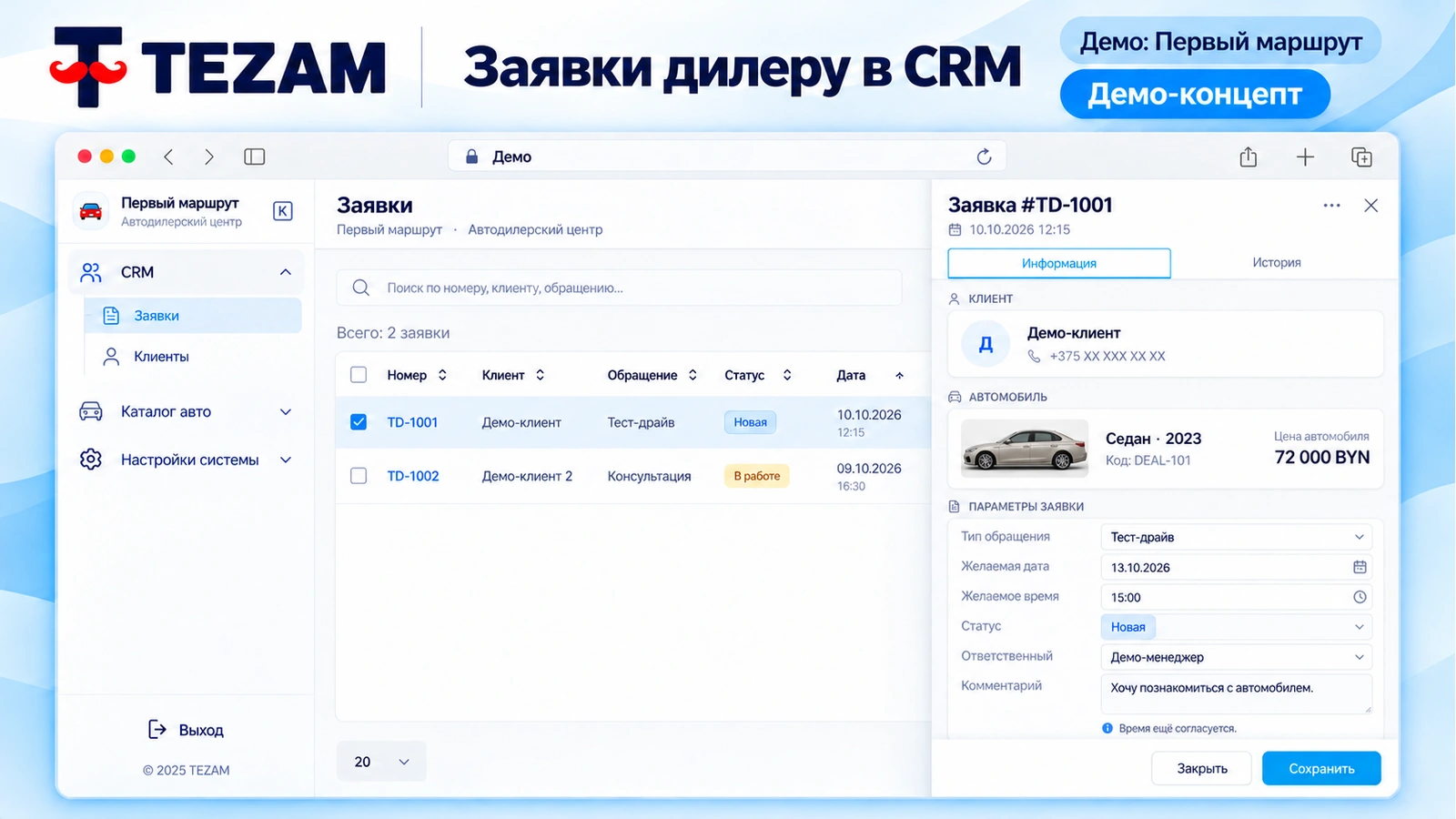Open a new browser tab with plus icon
The height and width of the screenshot is (819, 1456).
click(x=1305, y=157)
